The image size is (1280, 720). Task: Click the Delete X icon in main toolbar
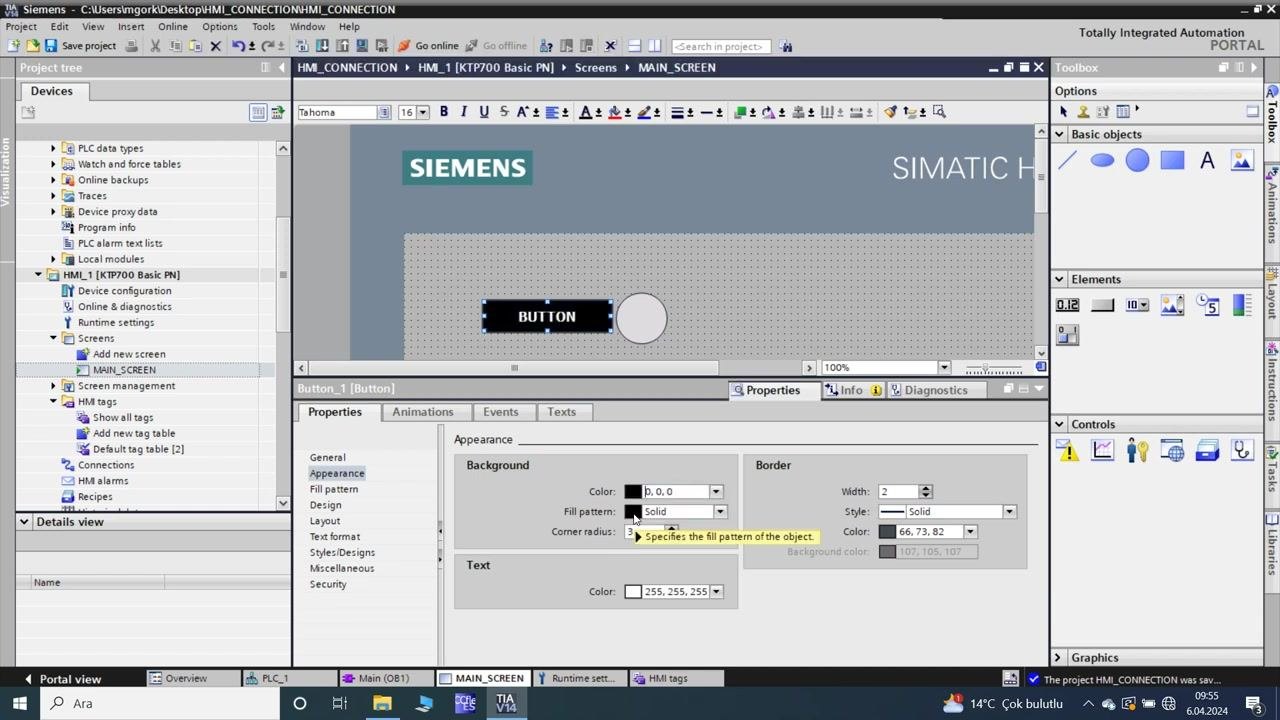pyautogui.click(x=215, y=46)
